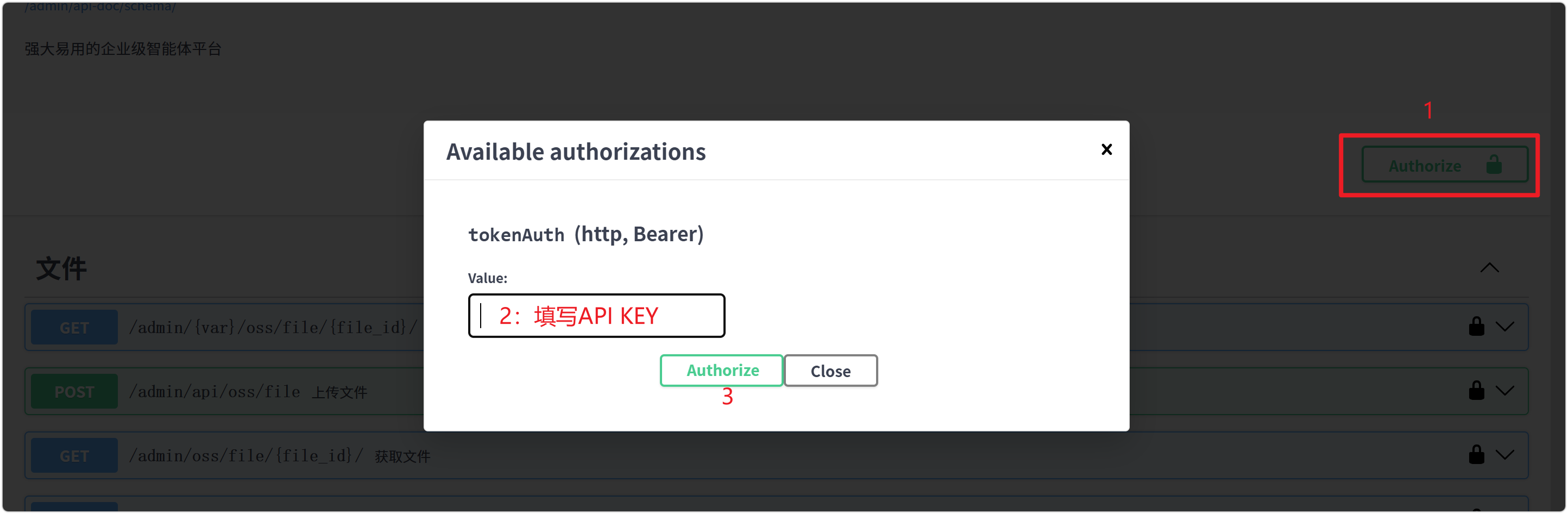Click the lock icon on the POST 上传文件 row
This screenshot has height=514, width=1568.
pyautogui.click(x=1476, y=390)
